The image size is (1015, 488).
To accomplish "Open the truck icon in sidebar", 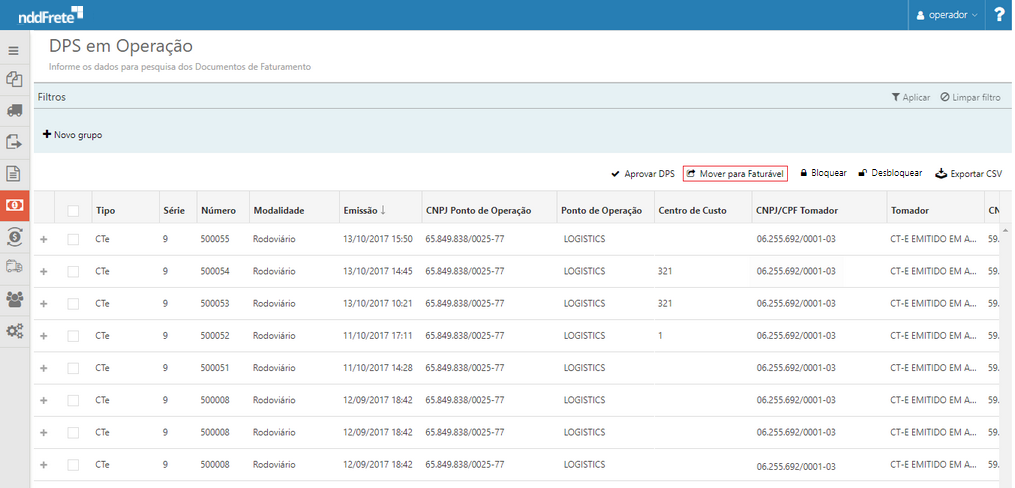I will pyautogui.click(x=14, y=111).
